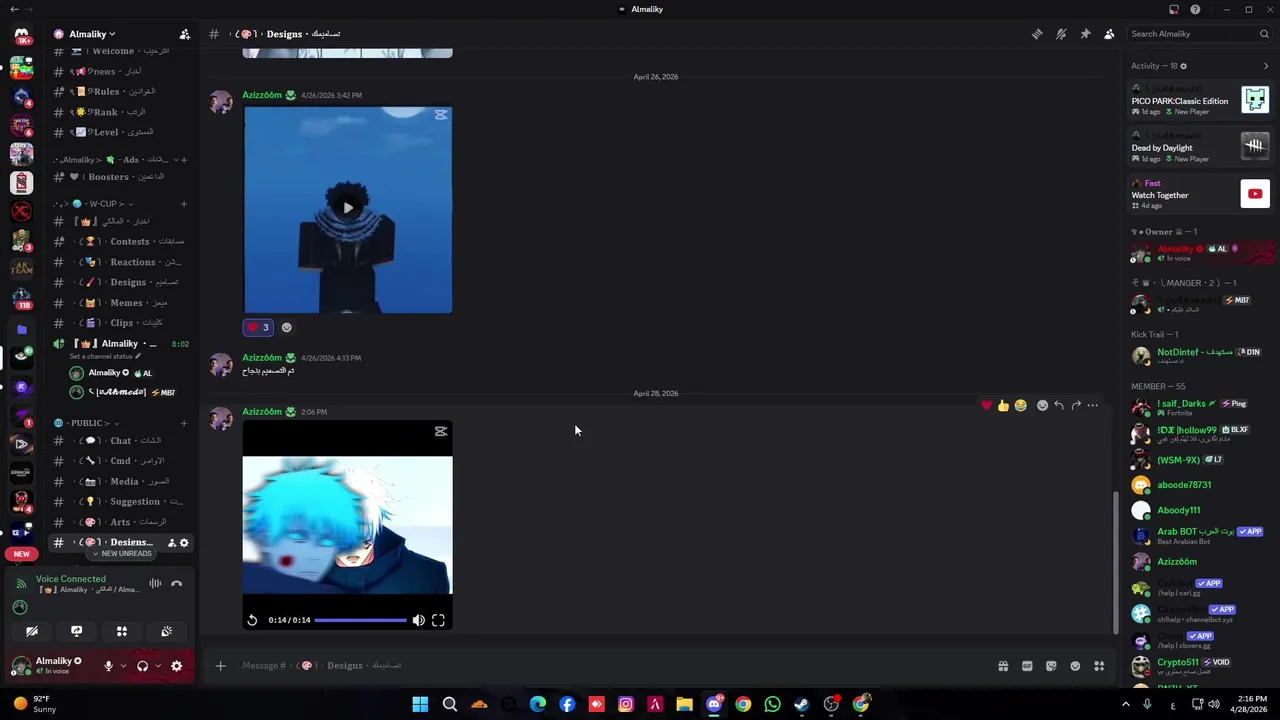
Task: Click the 0:14 video progress bar
Action: pos(361,620)
